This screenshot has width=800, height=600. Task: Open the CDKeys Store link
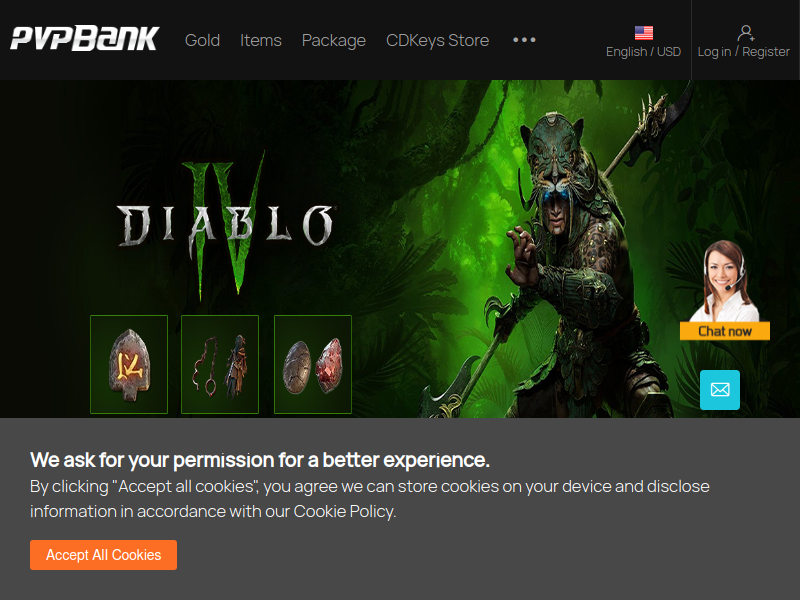[x=437, y=40]
